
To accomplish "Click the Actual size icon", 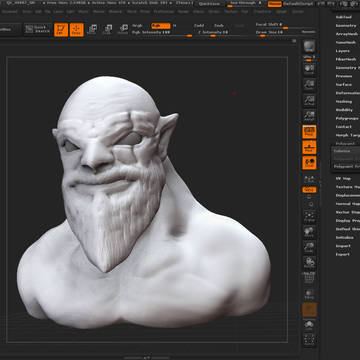I will (309, 99).
